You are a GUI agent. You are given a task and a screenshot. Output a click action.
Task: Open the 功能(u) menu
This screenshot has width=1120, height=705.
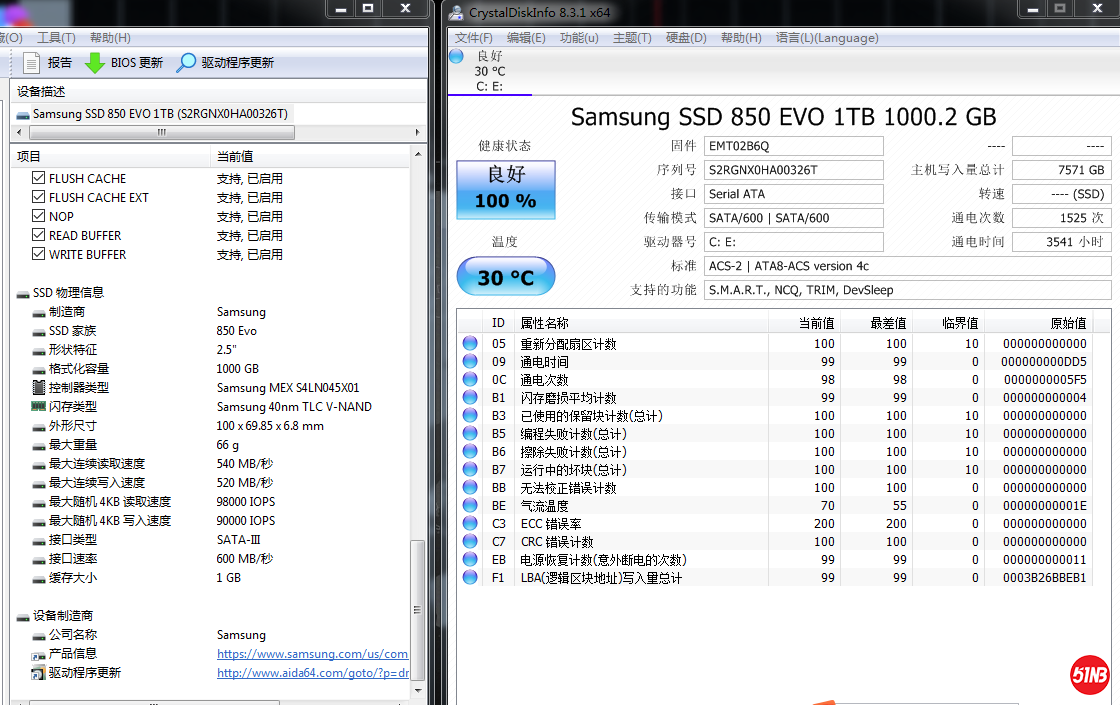coord(579,38)
